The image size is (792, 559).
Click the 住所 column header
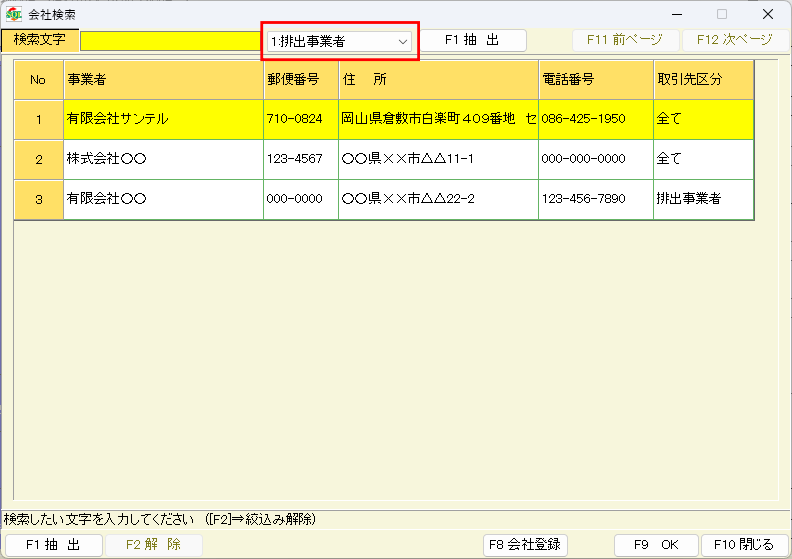click(438, 79)
